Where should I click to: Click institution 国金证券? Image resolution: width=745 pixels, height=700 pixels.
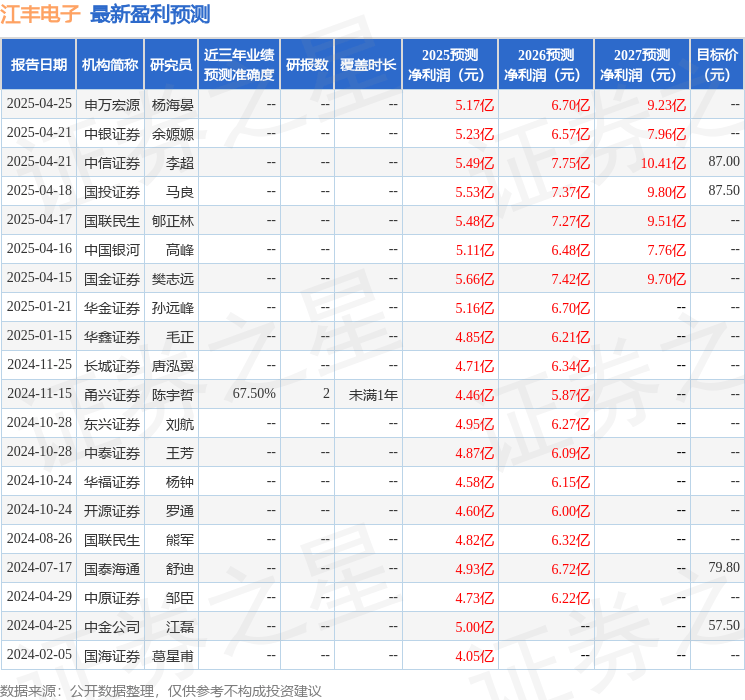click(112, 279)
